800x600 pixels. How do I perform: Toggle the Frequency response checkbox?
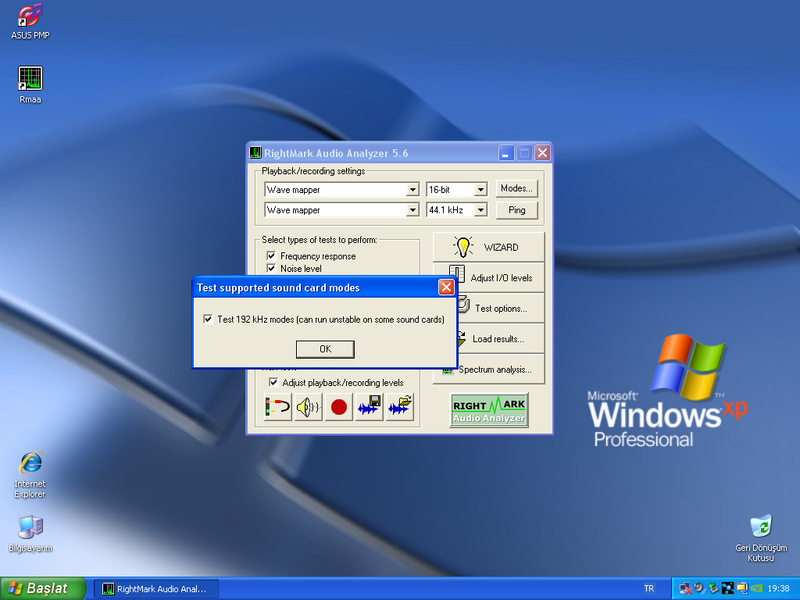pyautogui.click(x=271, y=256)
